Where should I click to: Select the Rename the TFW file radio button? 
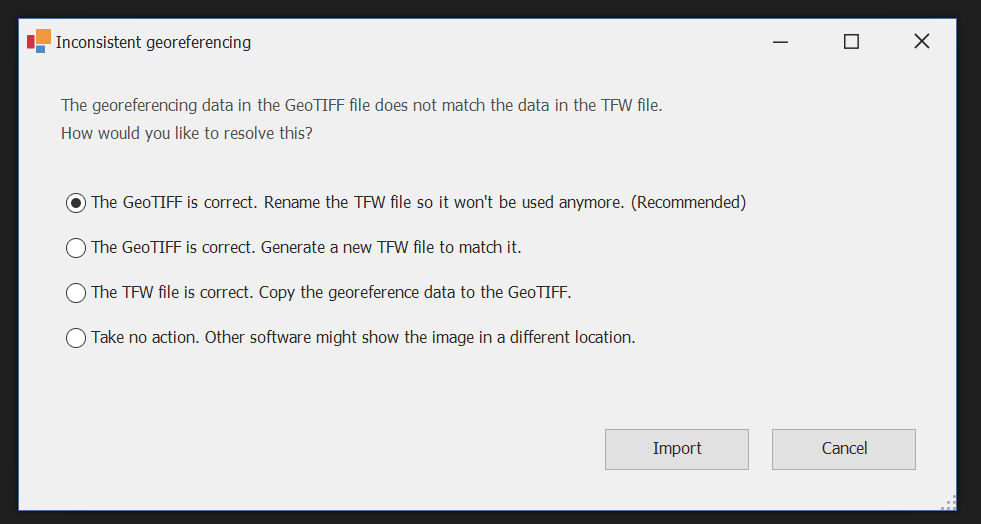pyautogui.click(x=76, y=203)
